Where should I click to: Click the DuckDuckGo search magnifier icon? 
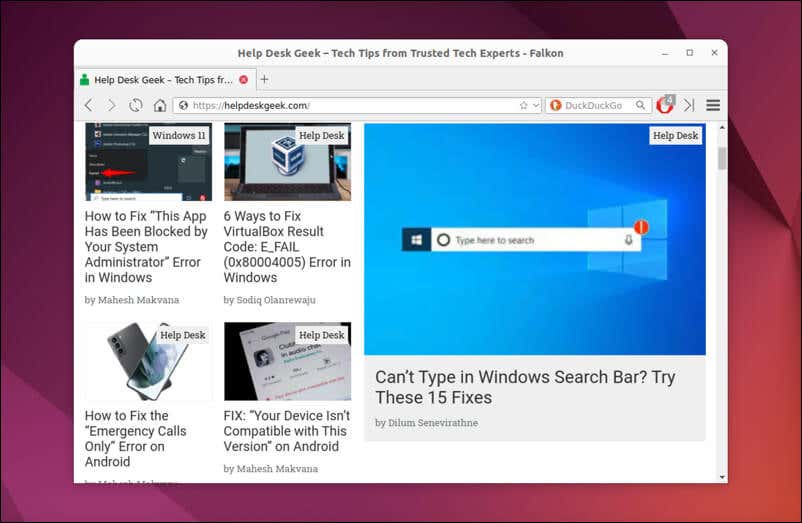click(640, 105)
